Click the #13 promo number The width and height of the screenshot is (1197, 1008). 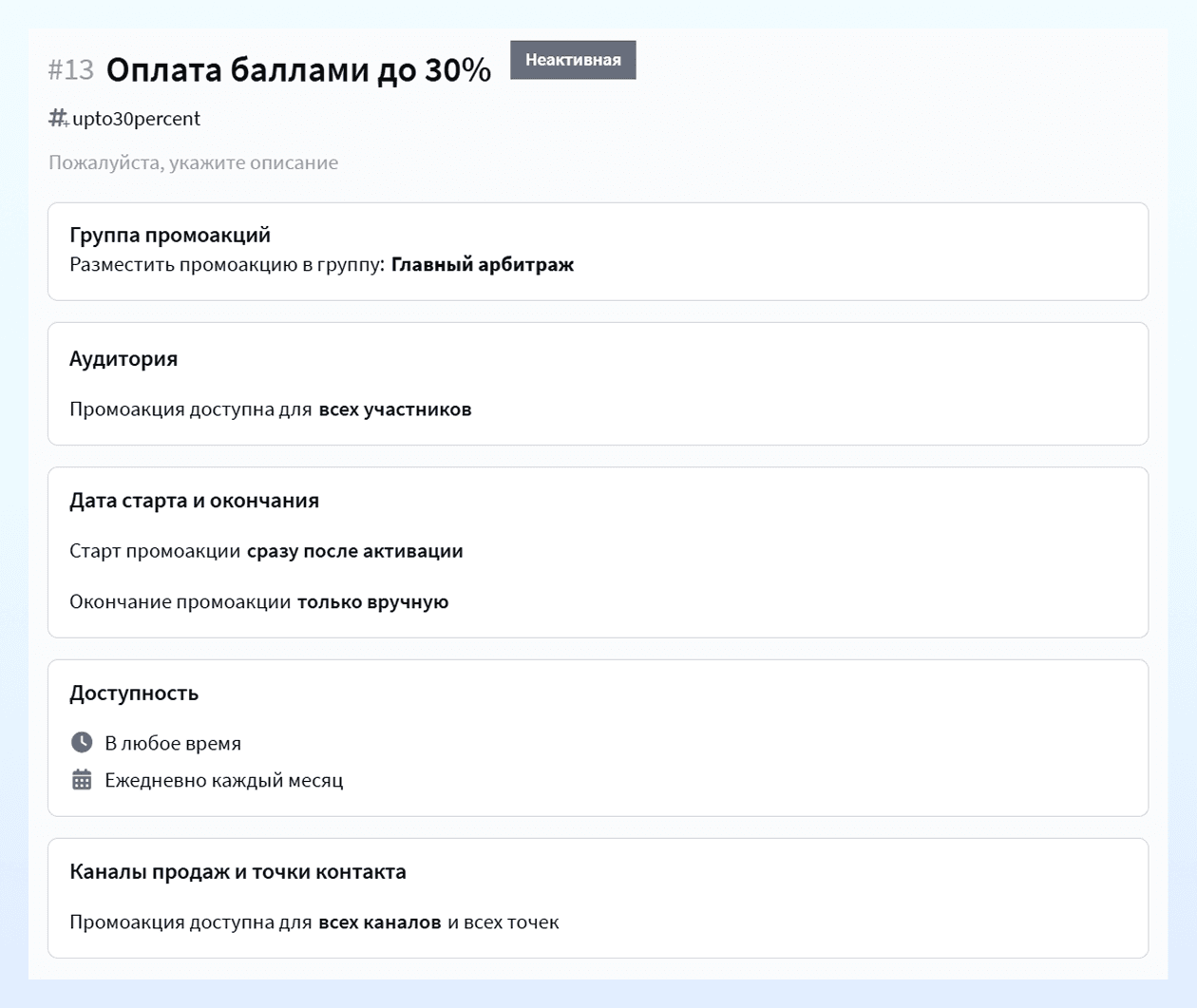point(71,69)
